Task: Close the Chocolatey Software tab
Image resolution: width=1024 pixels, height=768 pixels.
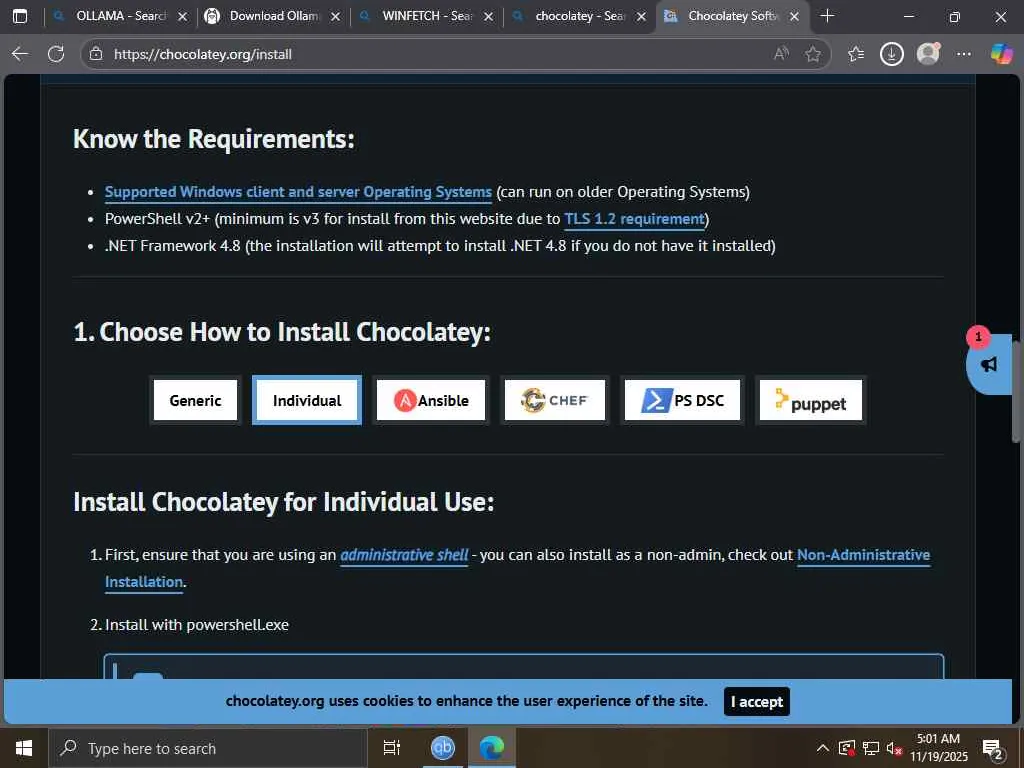Action: click(794, 17)
